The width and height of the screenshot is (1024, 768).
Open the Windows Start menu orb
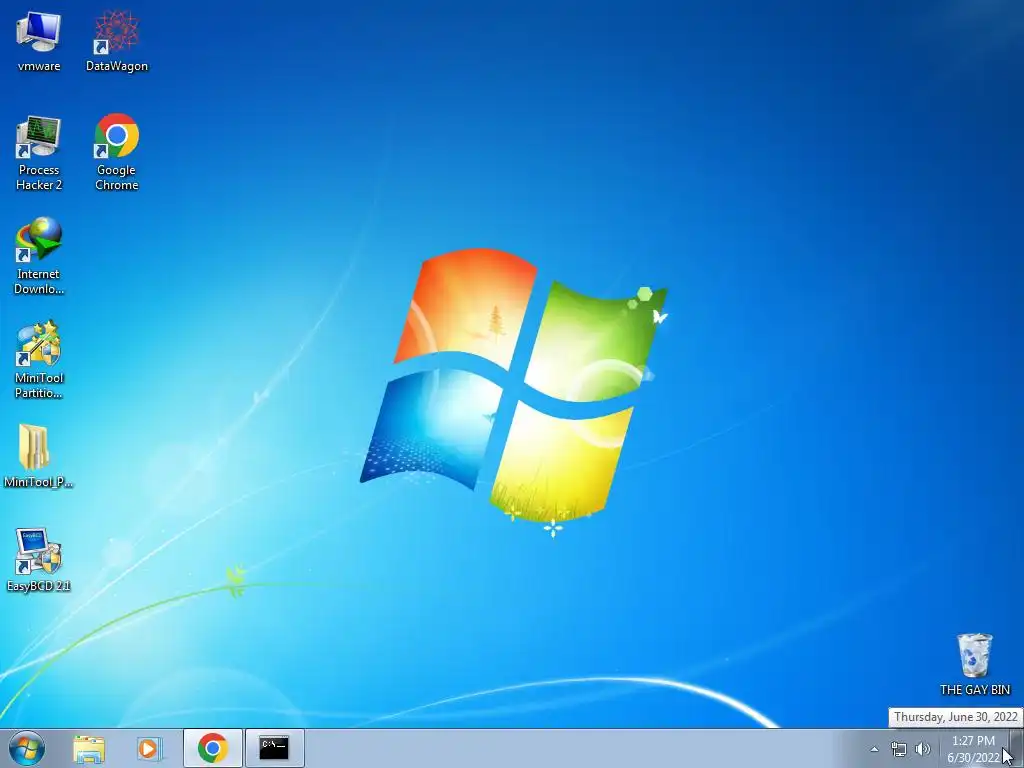point(27,748)
